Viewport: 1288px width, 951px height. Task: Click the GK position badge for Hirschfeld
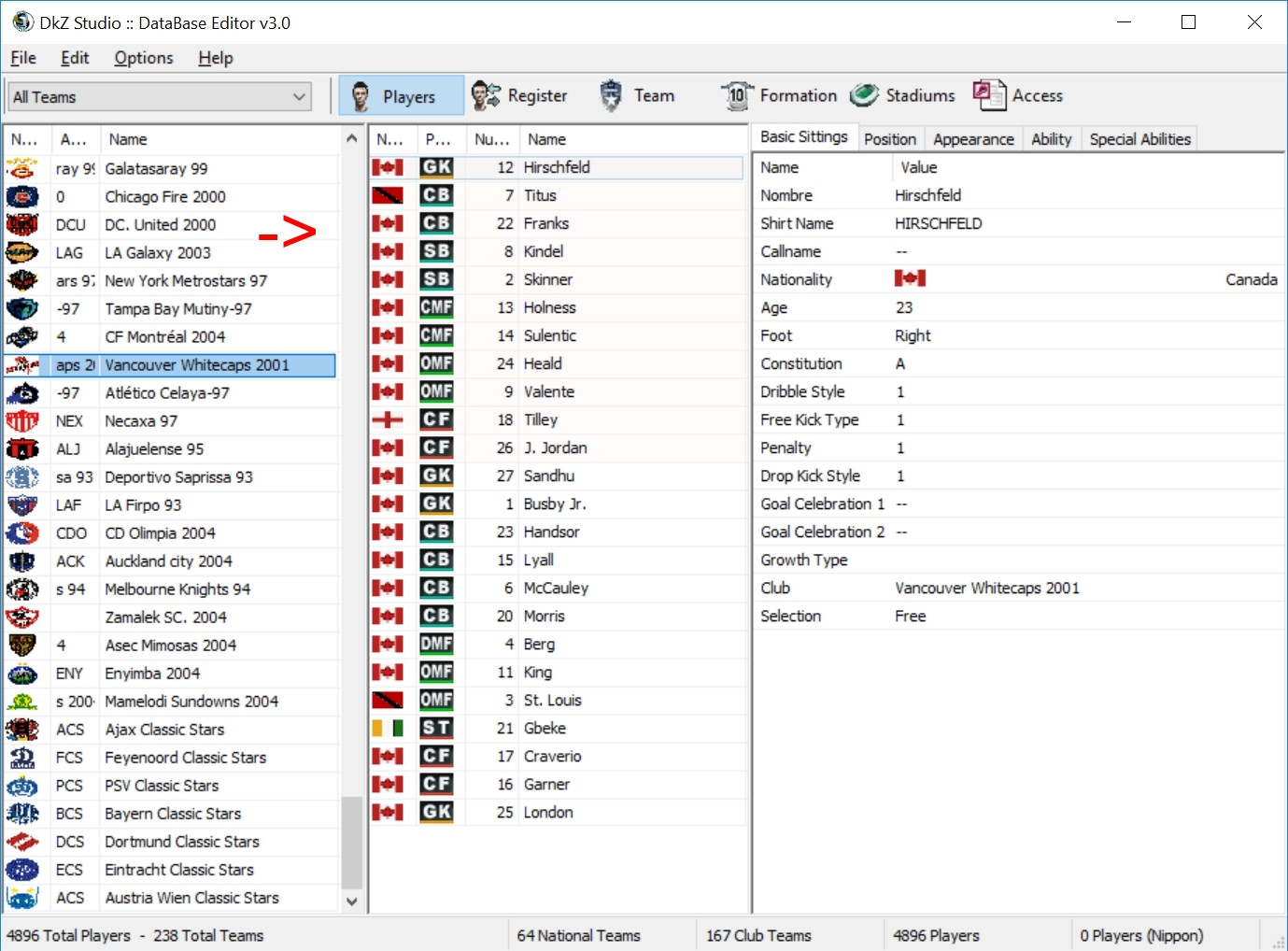(436, 167)
